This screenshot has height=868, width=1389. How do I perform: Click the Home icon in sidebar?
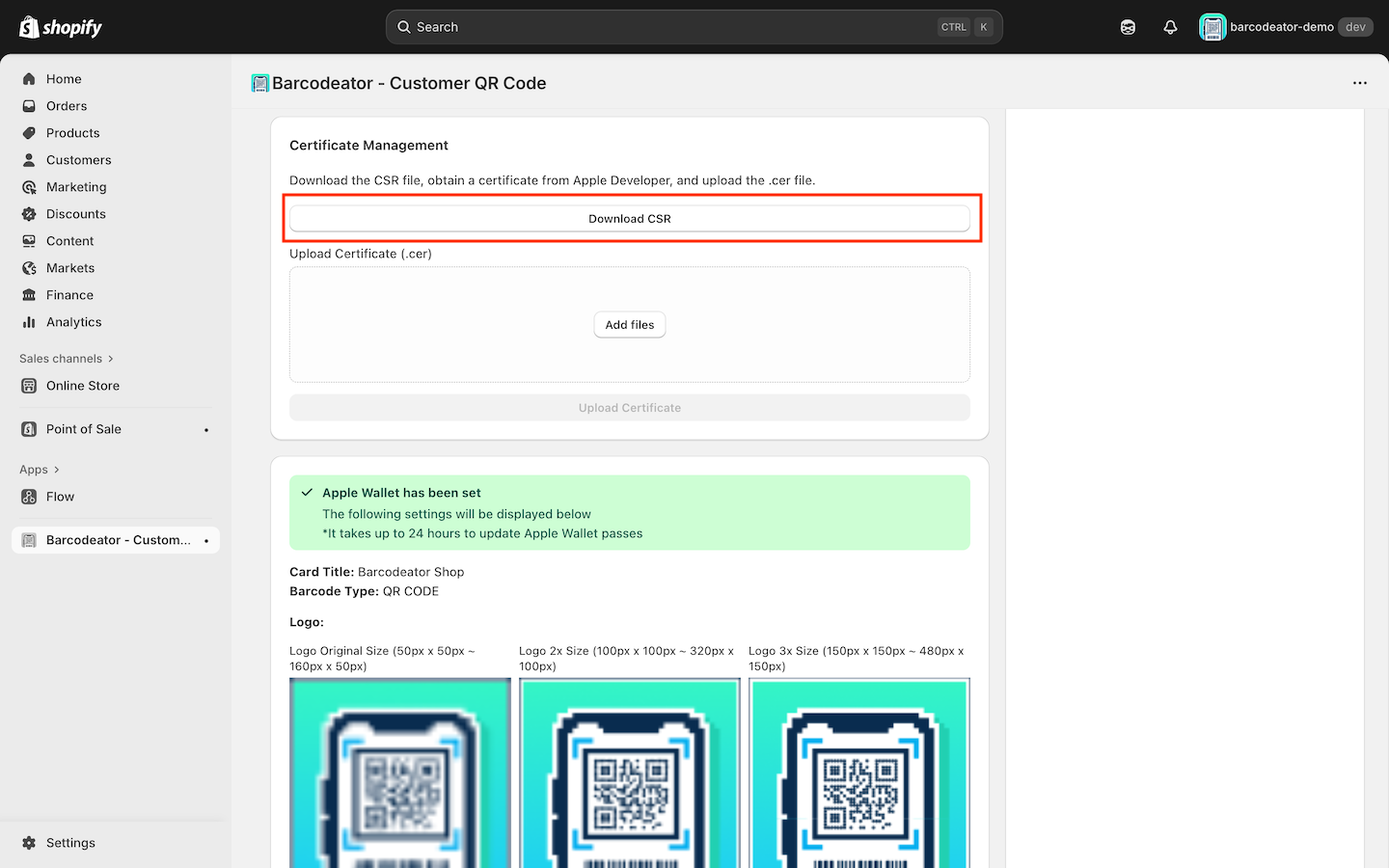point(29,79)
